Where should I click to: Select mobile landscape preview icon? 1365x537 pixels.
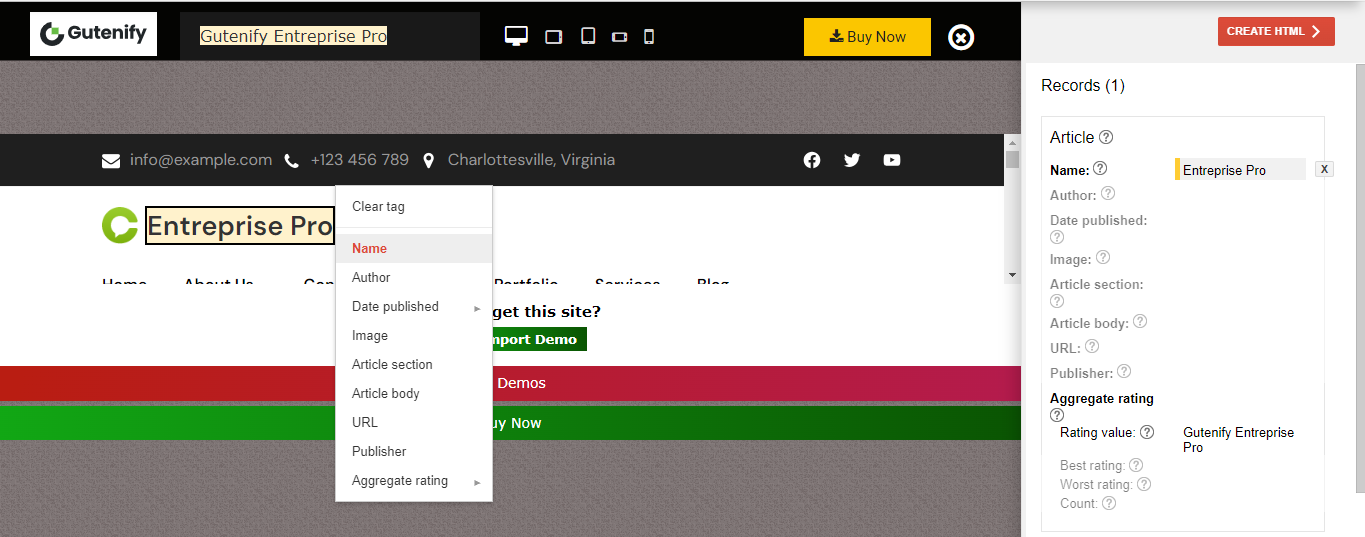619,37
